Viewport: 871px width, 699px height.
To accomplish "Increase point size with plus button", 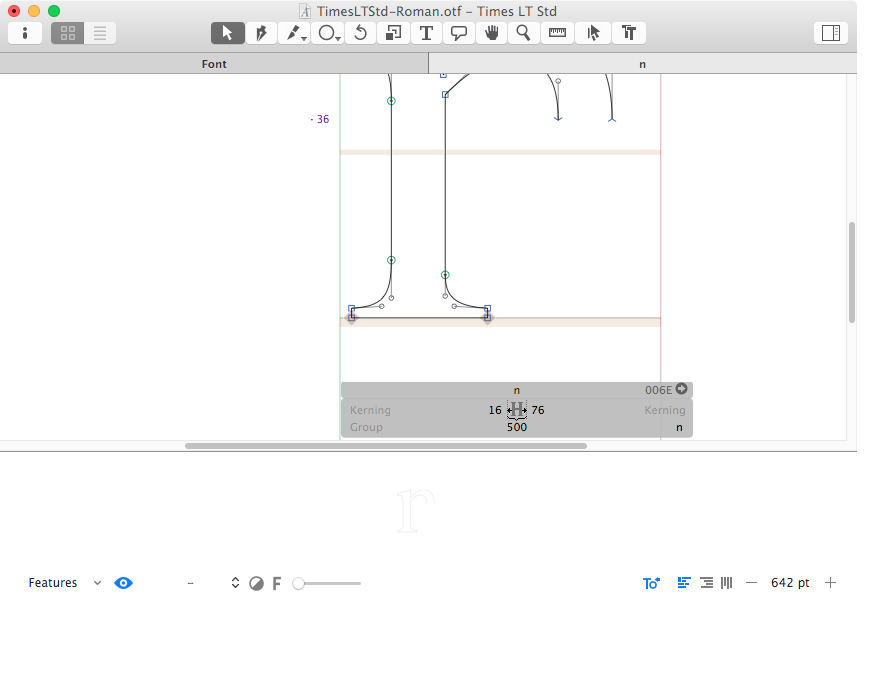I will [830, 583].
